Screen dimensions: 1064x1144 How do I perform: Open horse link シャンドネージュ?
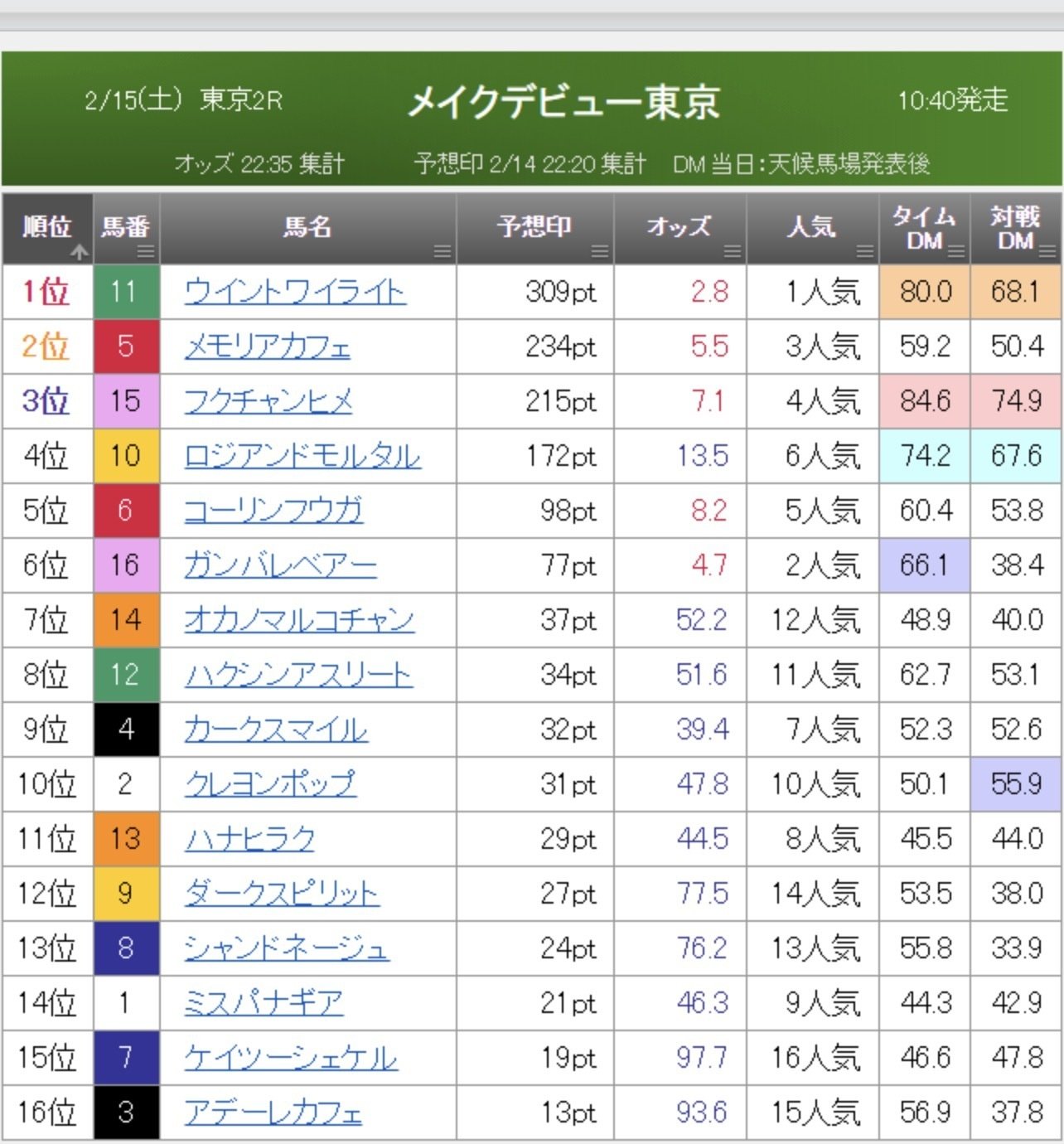[287, 948]
